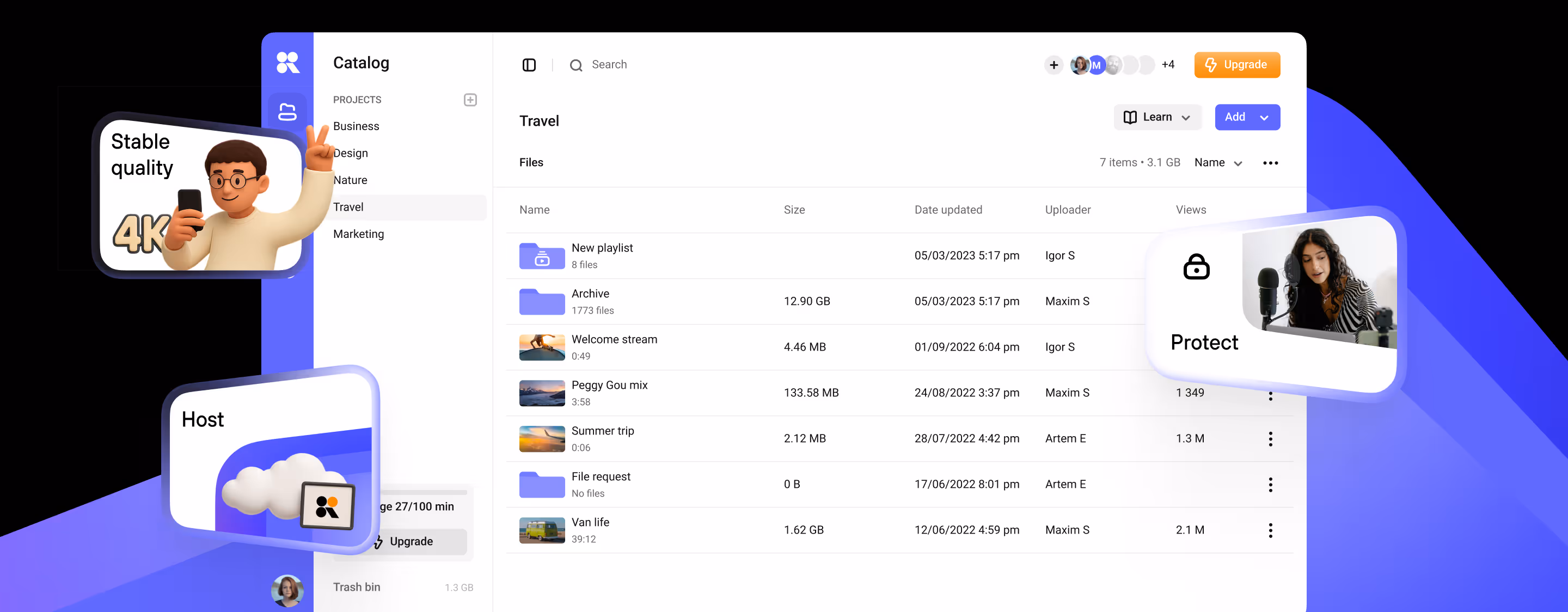Viewport: 1568px width, 612px height.
Task: Click the four-leaf app logo
Action: 287,62
